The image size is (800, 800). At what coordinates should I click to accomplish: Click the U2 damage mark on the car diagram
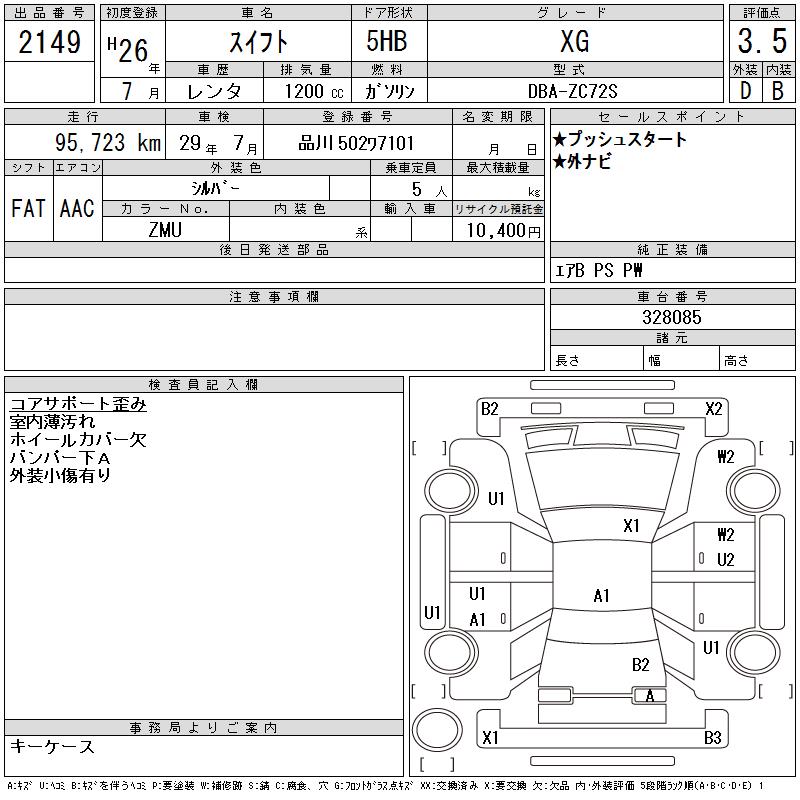pyautogui.click(x=726, y=560)
